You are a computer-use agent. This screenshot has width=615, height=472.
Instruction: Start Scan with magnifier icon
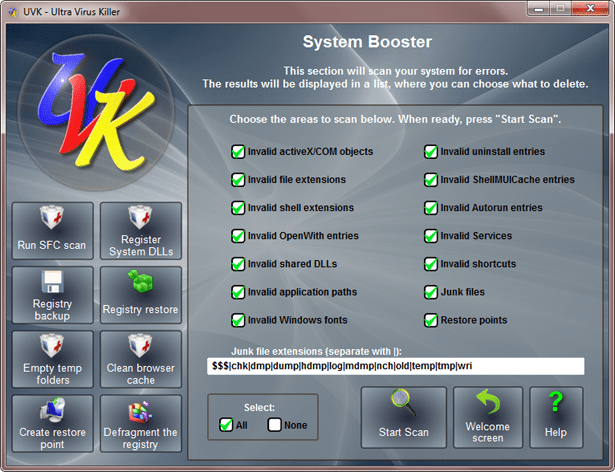pos(404,417)
